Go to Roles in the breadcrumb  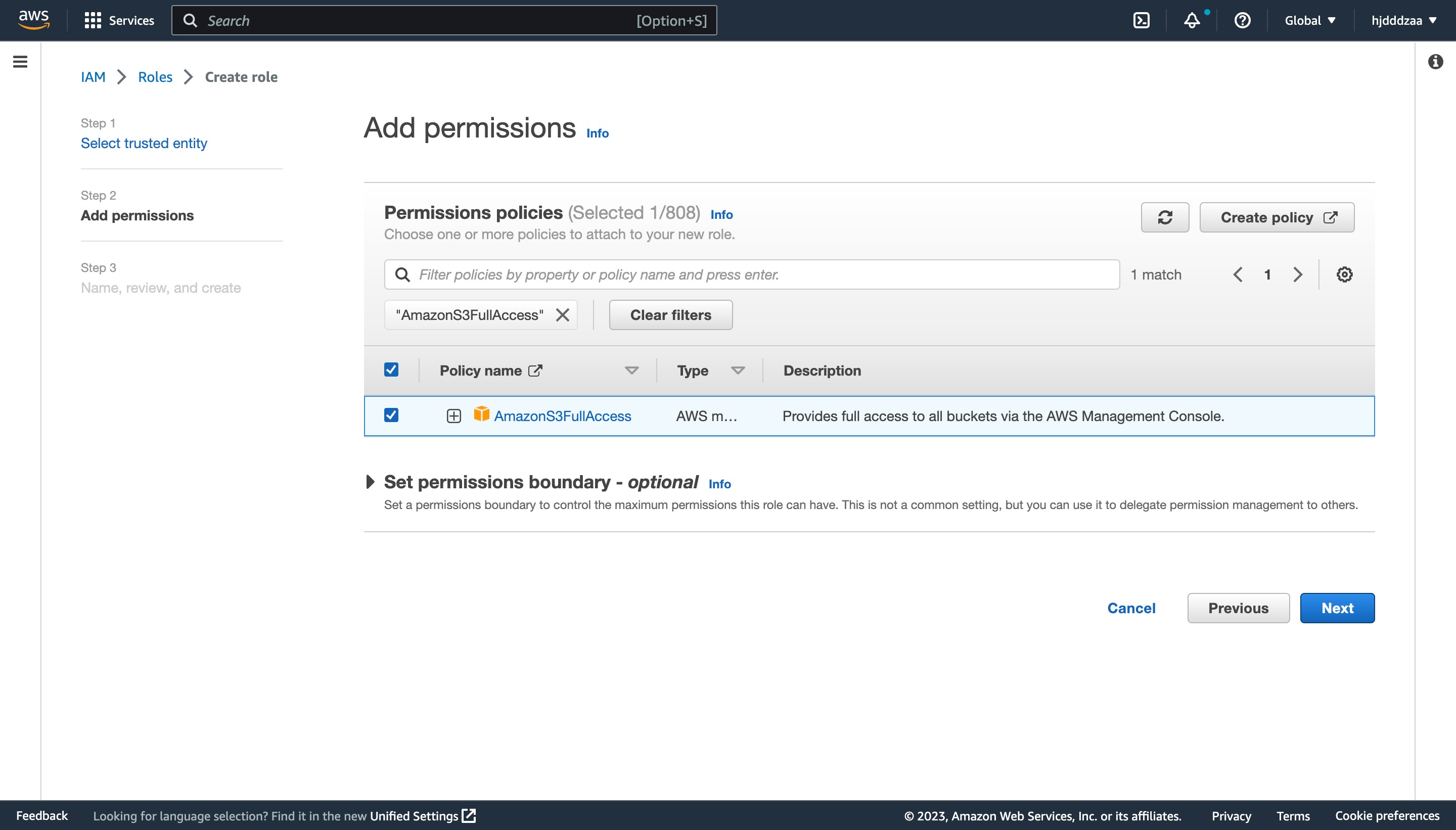tap(155, 77)
